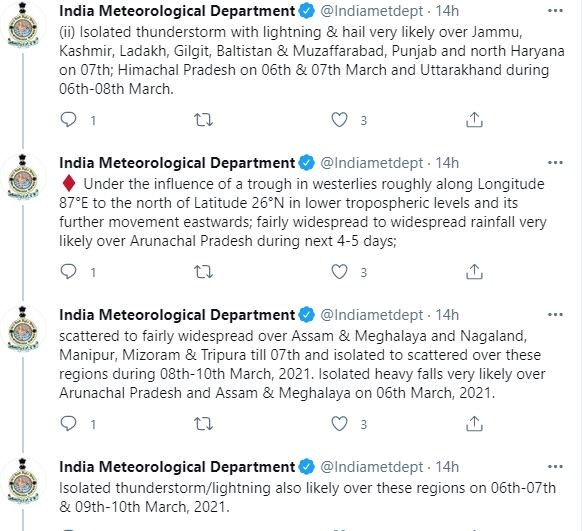Screen dimensions: 582x531
Task: Share the trough in westerlies tweet
Action: 474,272
